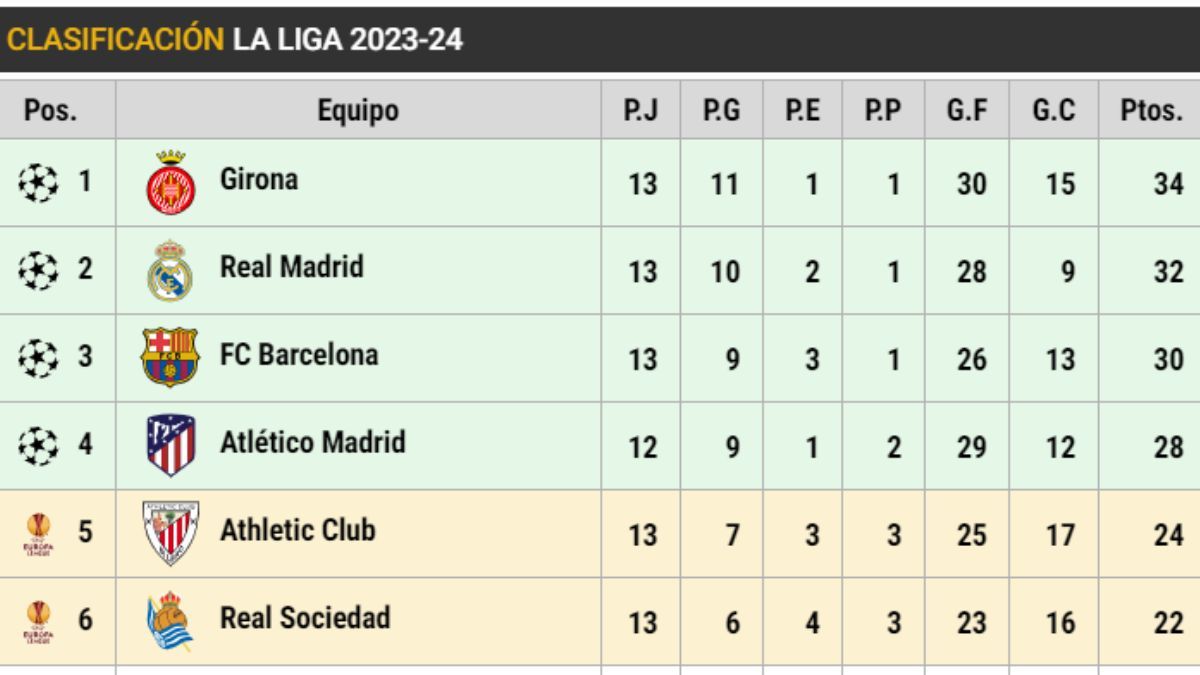Click the Girona club crest
Image resolution: width=1200 pixels, height=675 pixels.
171,182
